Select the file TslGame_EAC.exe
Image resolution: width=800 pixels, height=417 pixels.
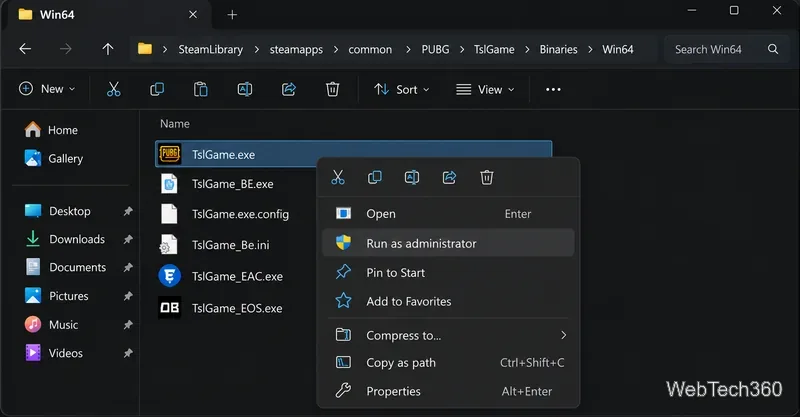(x=235, y=276)
